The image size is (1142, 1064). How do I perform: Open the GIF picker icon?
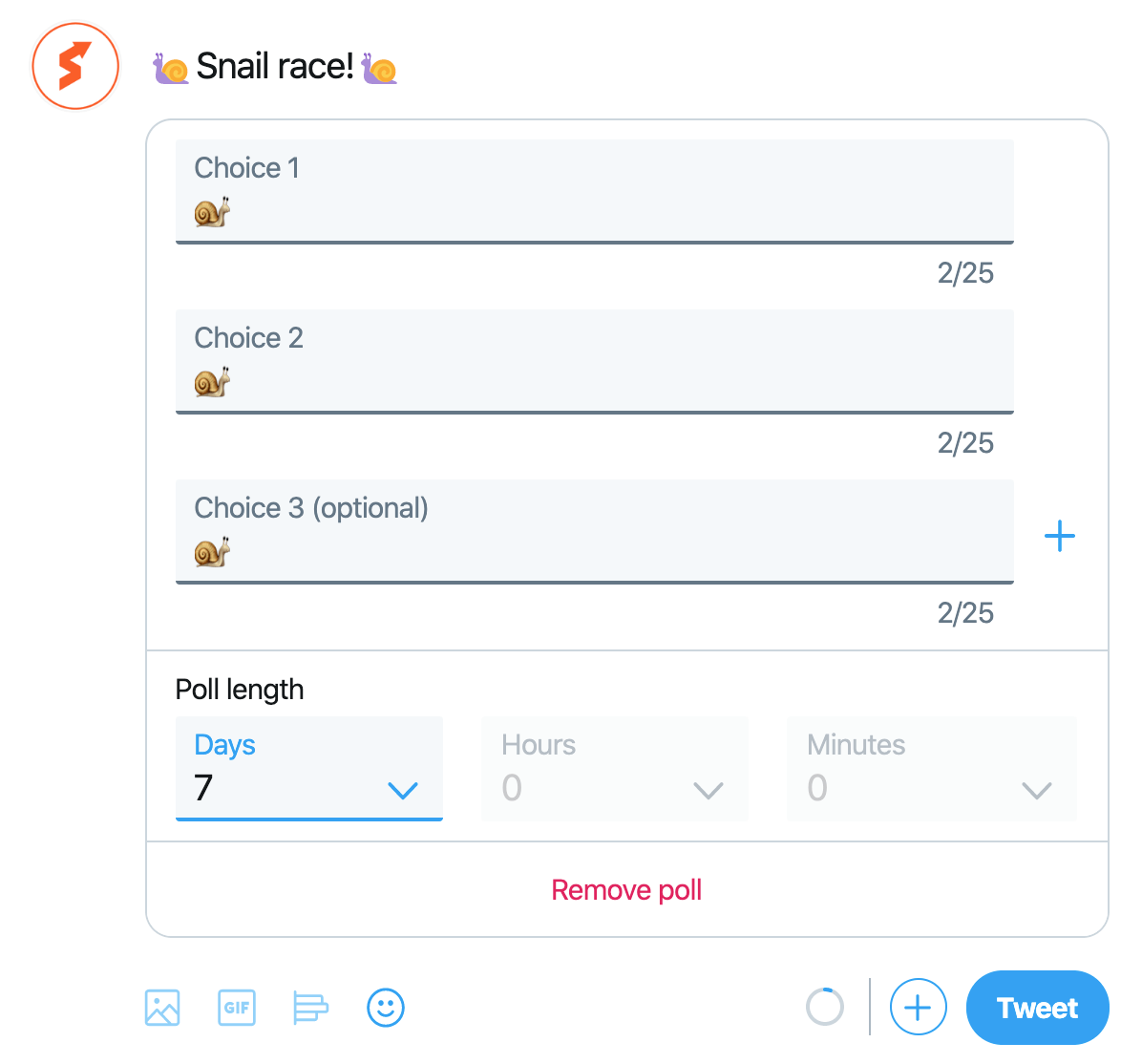point(237,1008)
